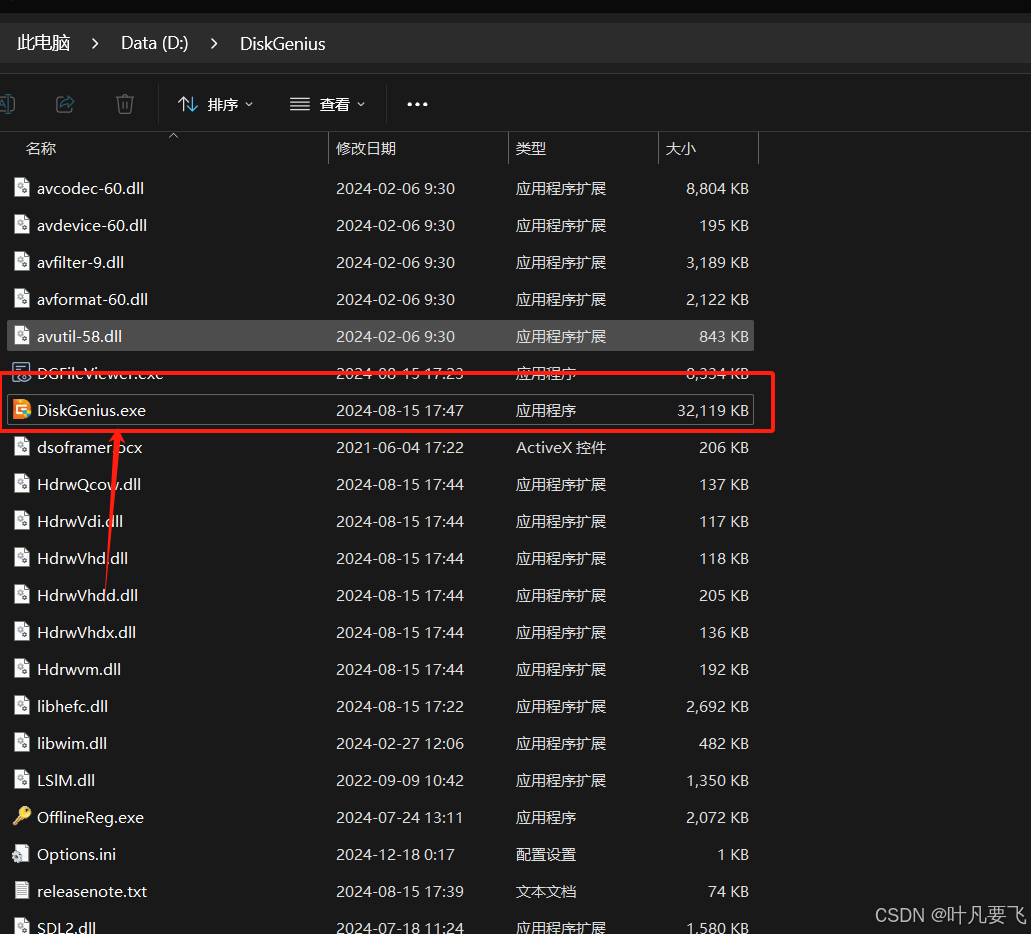The image size is (1031, 934).
Task: Open the three-dot more options menu
Action: [418, 104]
